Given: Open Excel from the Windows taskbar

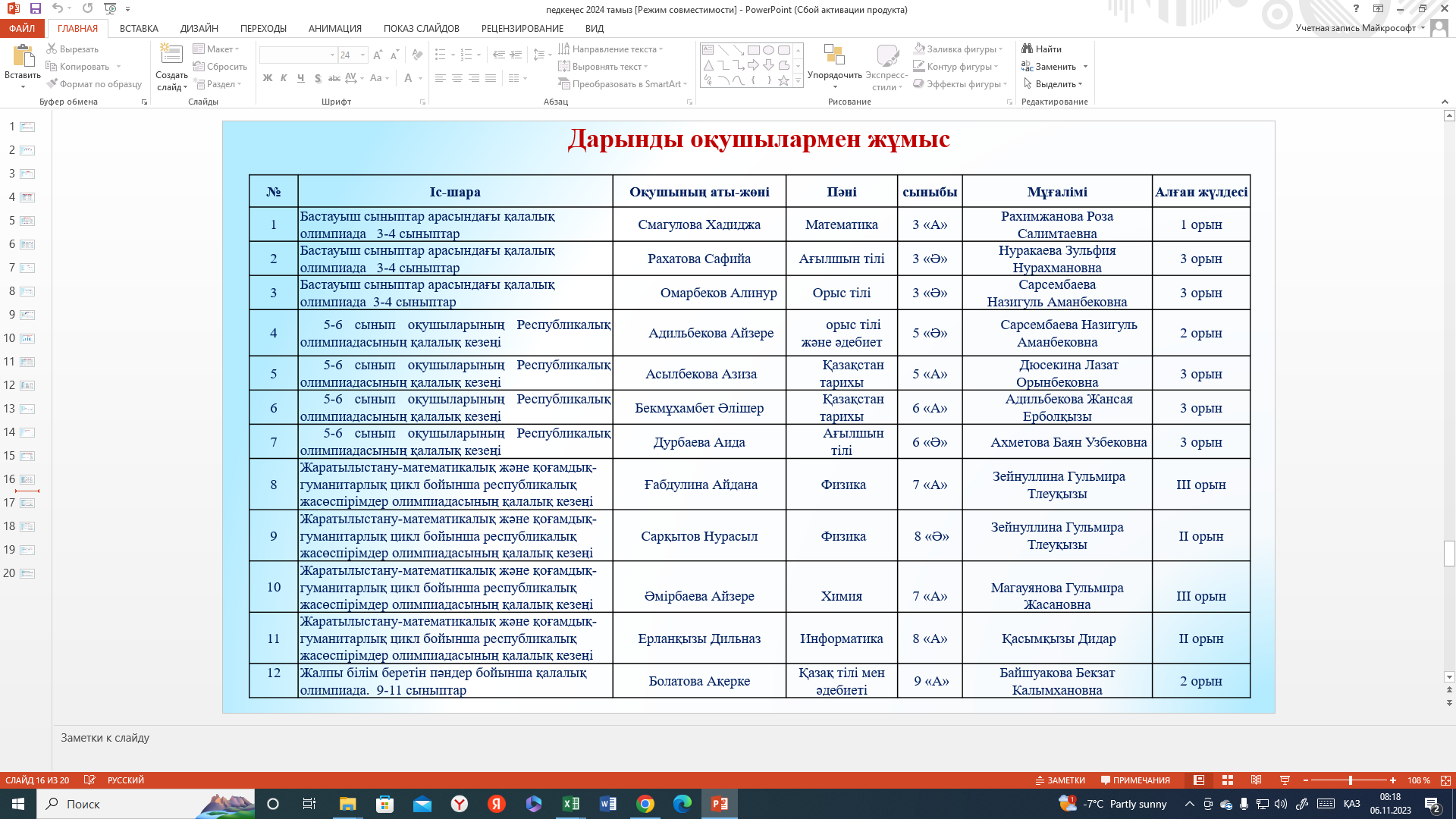Looking at the screenshot, I should point(571,804).
